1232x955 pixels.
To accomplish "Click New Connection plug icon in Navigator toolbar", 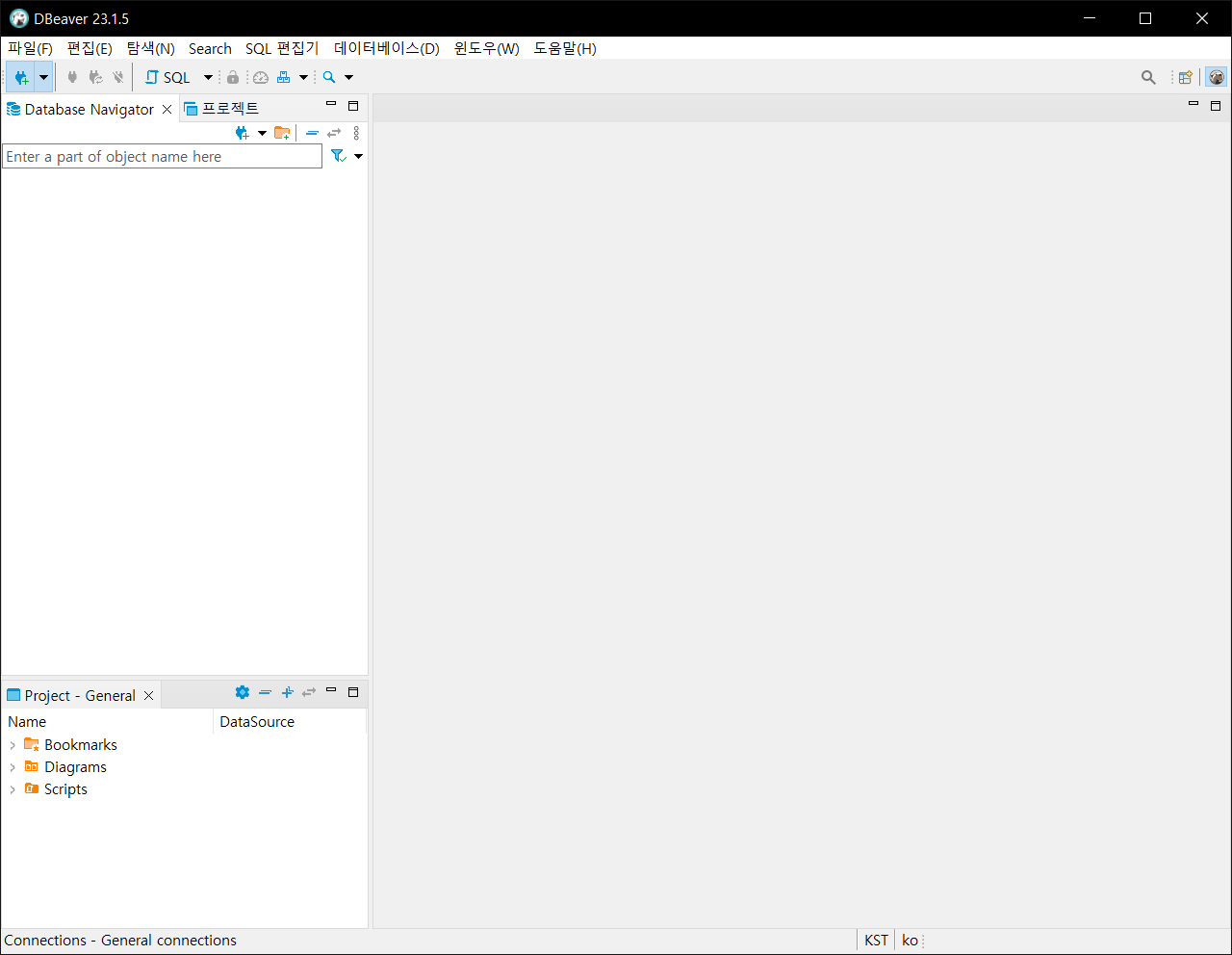I will 243,133.
